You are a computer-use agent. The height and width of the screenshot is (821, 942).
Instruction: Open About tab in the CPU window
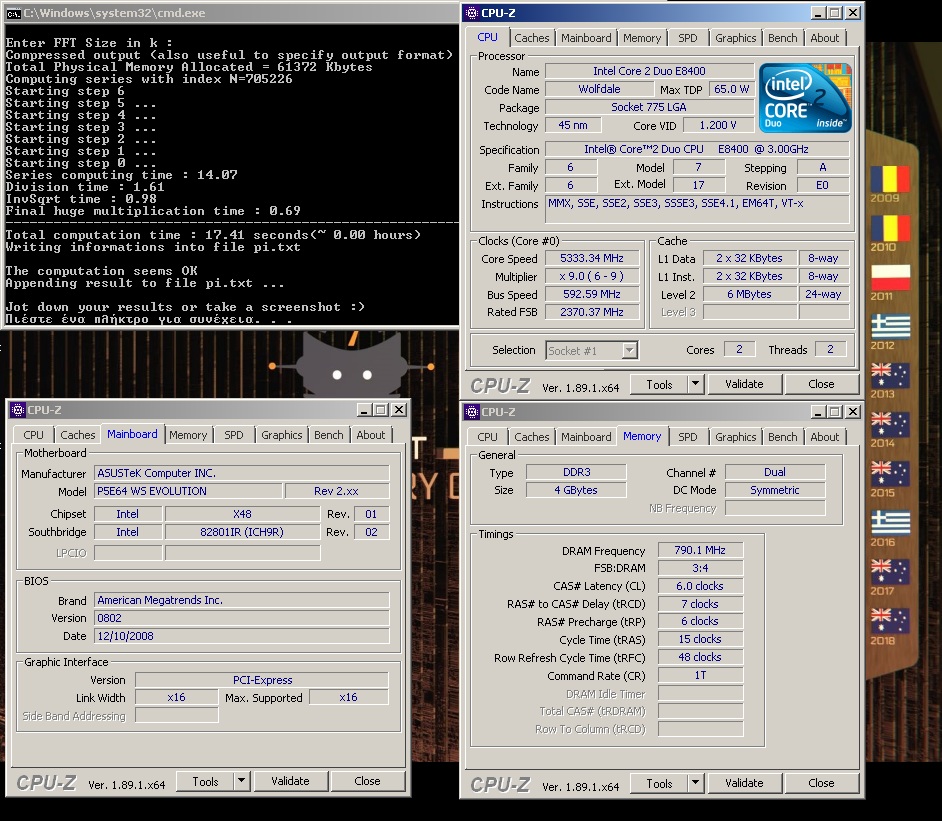pyautogui.click(x=825, y=38)
